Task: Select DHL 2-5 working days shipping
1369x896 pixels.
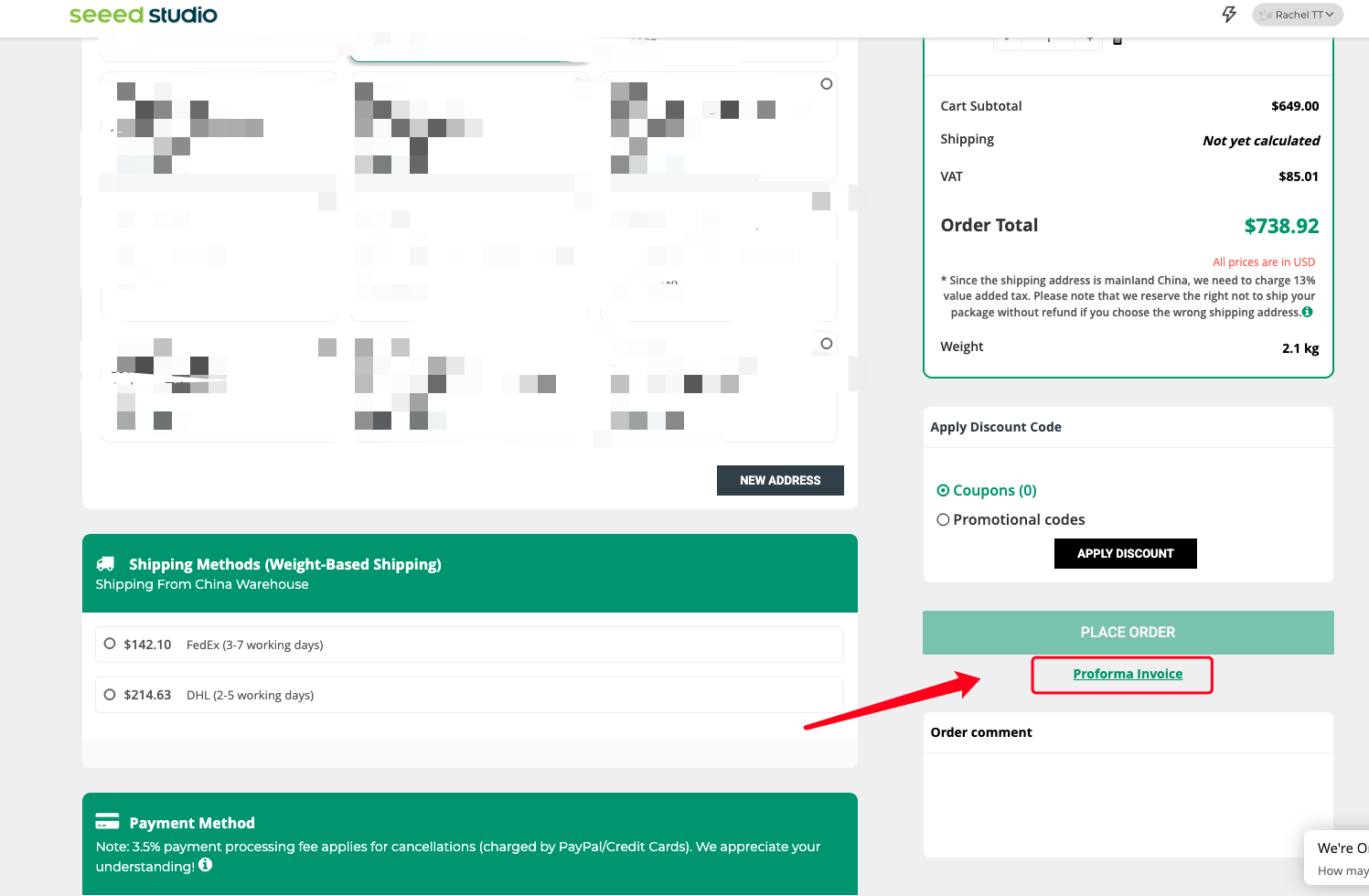Action: [x=110, y=695]
